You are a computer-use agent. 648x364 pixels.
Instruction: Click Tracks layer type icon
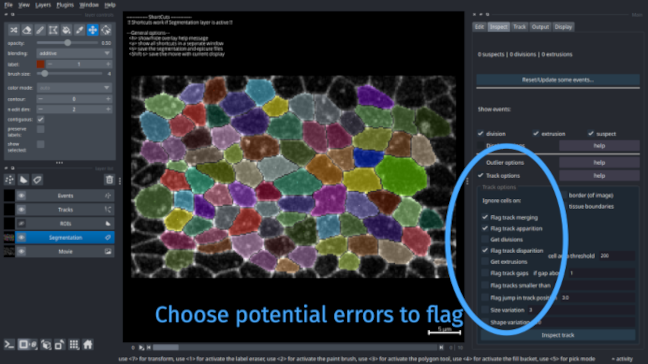pos(108,209)
